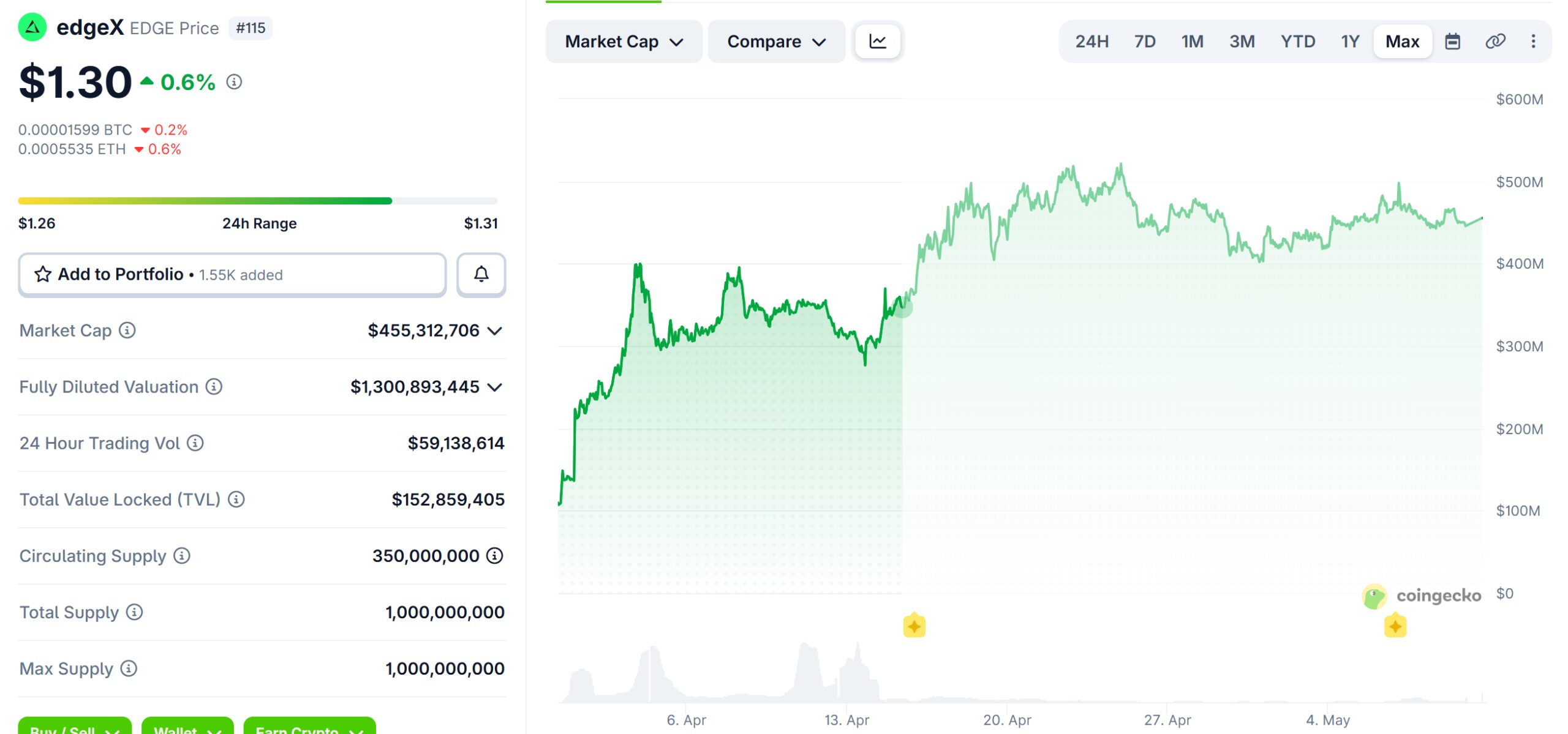The image size is (1568, 734).
Task: Click the $59,138,614 trading volume value
Action: (x=456, y=443)
